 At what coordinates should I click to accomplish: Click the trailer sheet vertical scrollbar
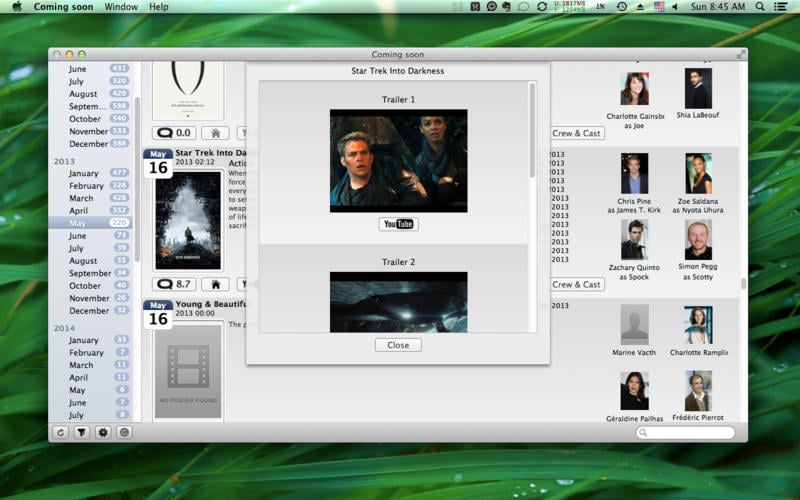click(x=532, y=131)
